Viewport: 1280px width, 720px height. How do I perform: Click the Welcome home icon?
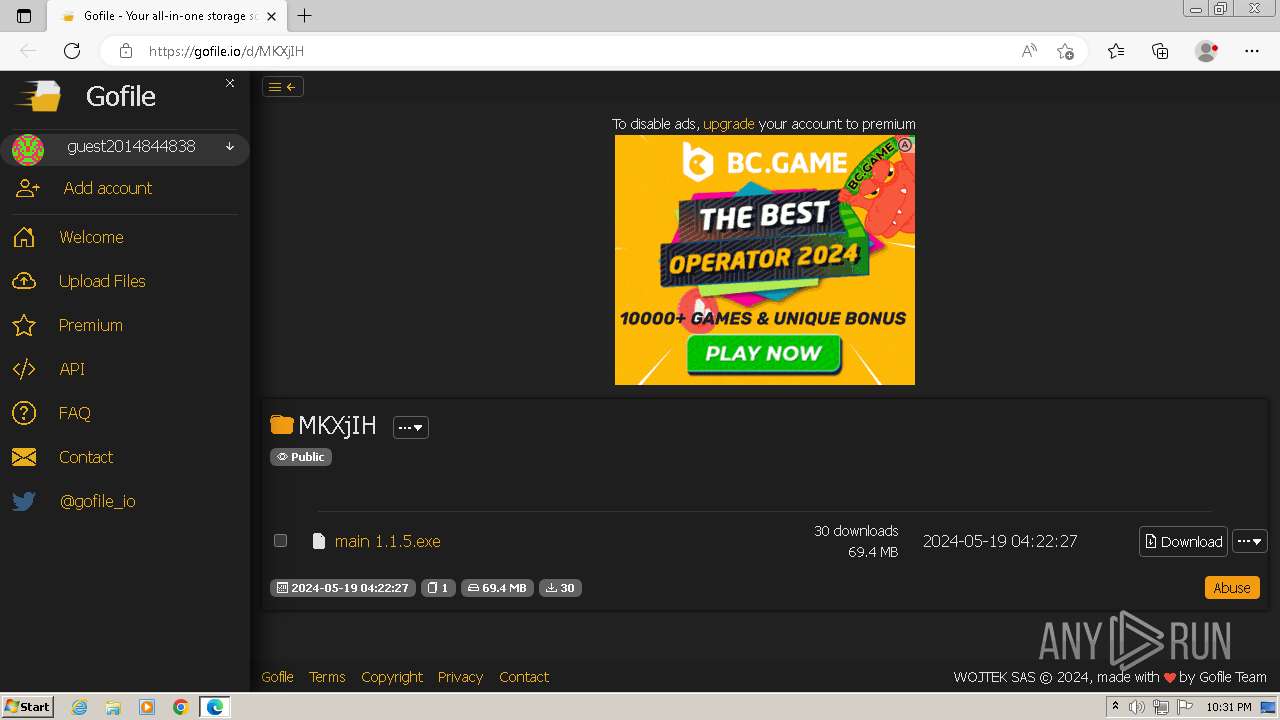[24, 237]
